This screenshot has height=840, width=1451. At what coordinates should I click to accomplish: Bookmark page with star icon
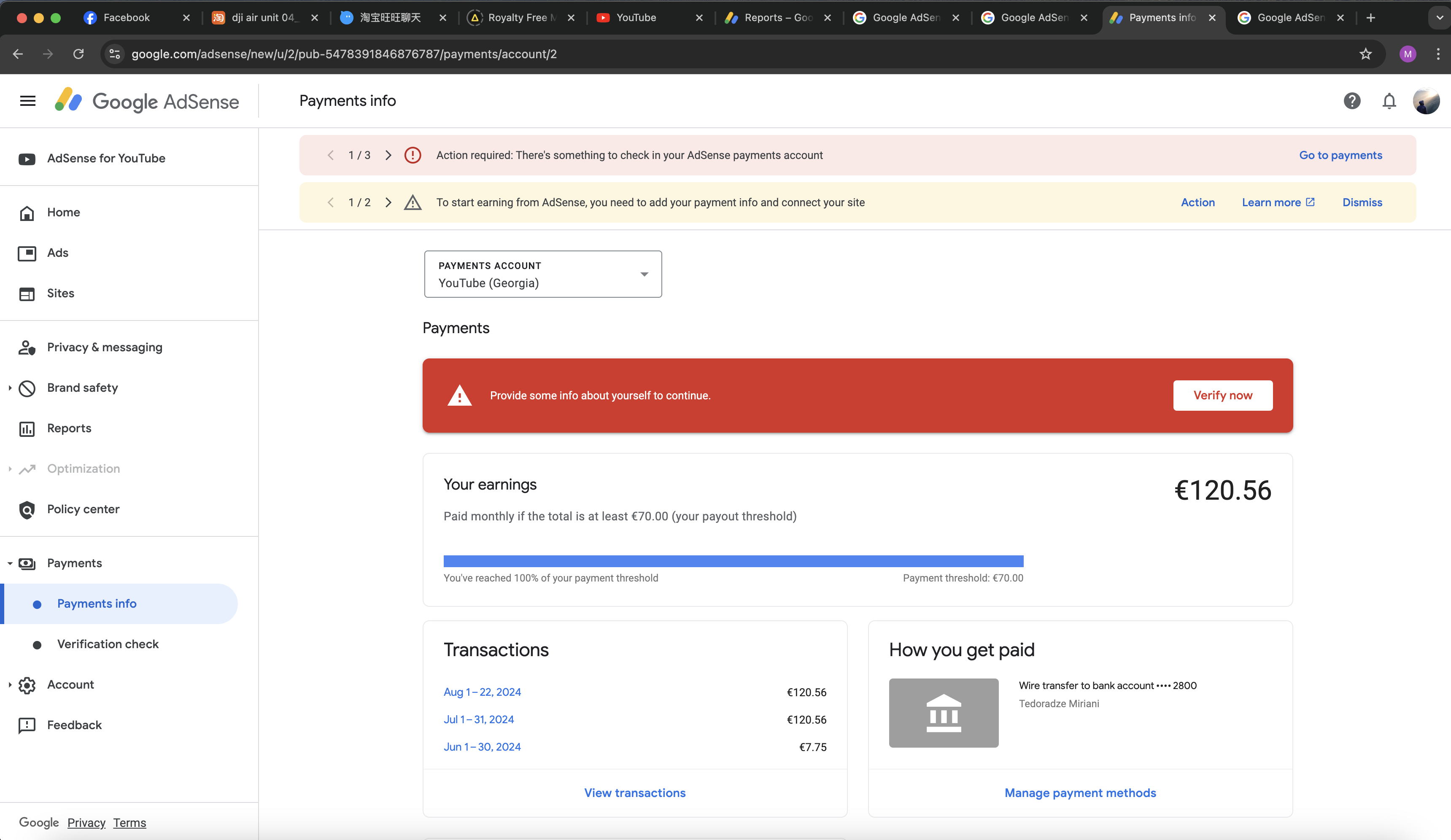pos(1365,54)
